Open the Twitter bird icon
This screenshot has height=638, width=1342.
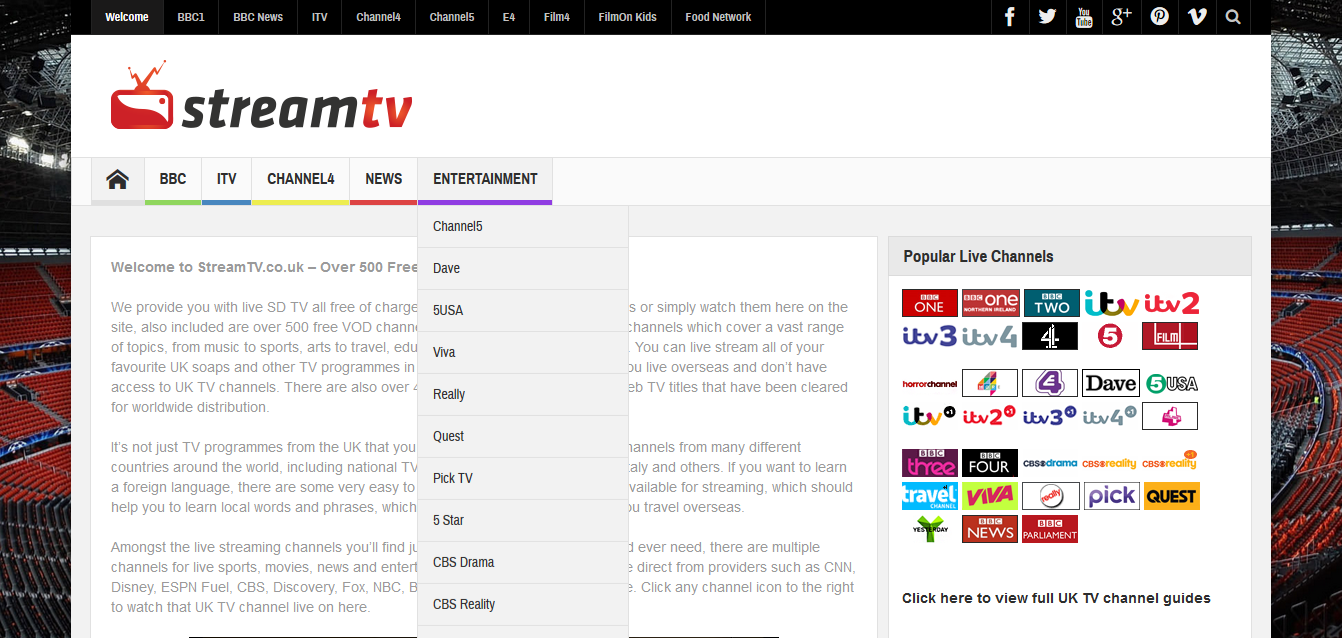click(x=1047, y=17)
